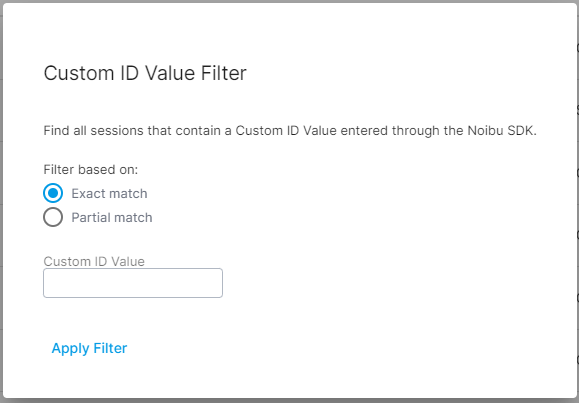Click the words "Noibu SDK" in description

[501, 131]
